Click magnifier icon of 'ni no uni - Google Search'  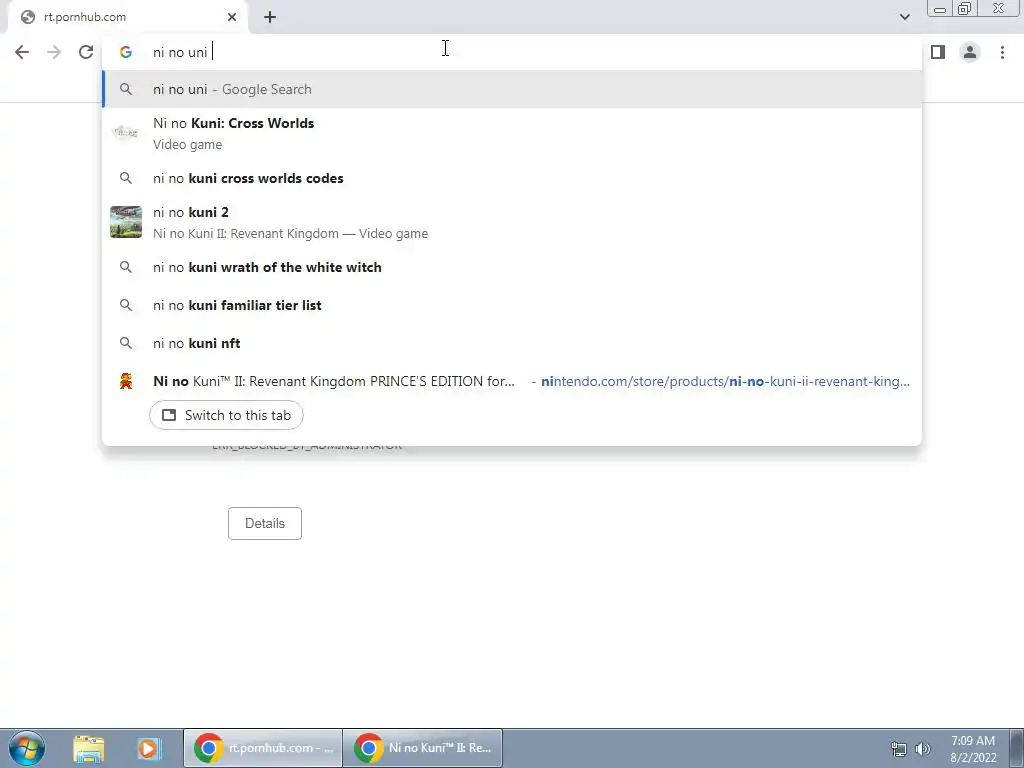pyautogui.click(x=126, y=89)
